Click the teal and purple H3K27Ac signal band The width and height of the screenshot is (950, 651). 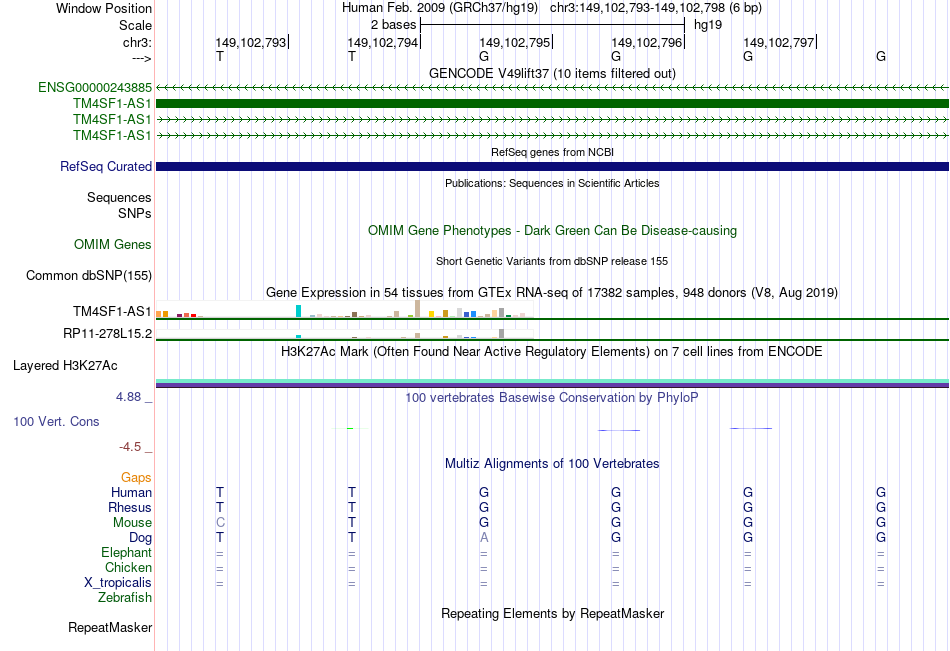point(552,383)
